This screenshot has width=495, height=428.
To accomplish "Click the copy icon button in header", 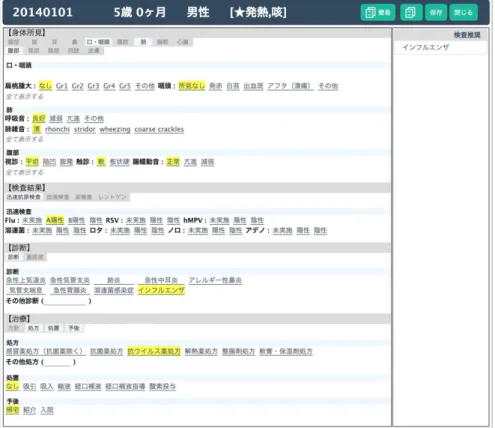I will click(411, 13).
